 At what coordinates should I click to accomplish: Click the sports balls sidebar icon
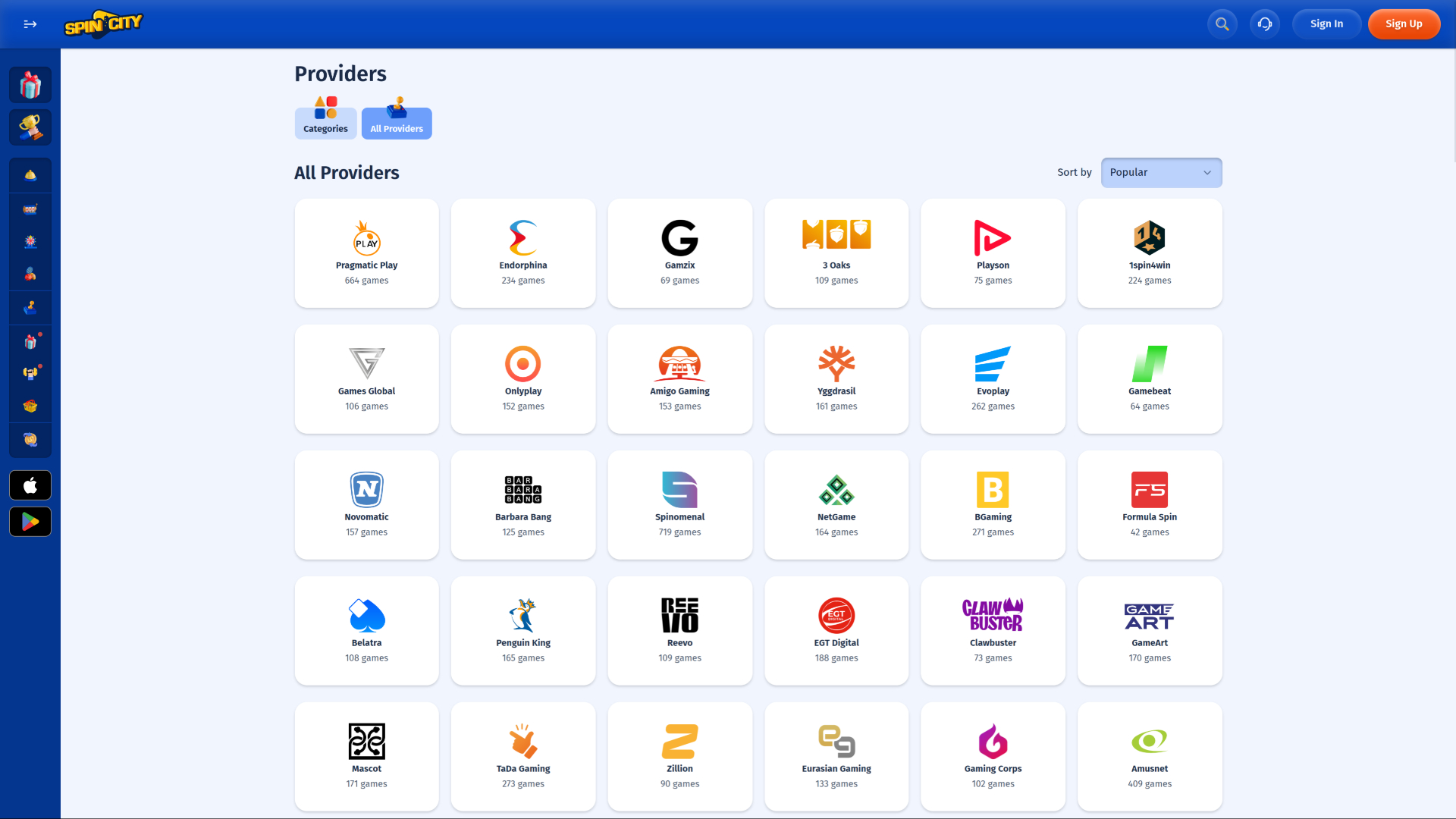(x=30, y=274)
